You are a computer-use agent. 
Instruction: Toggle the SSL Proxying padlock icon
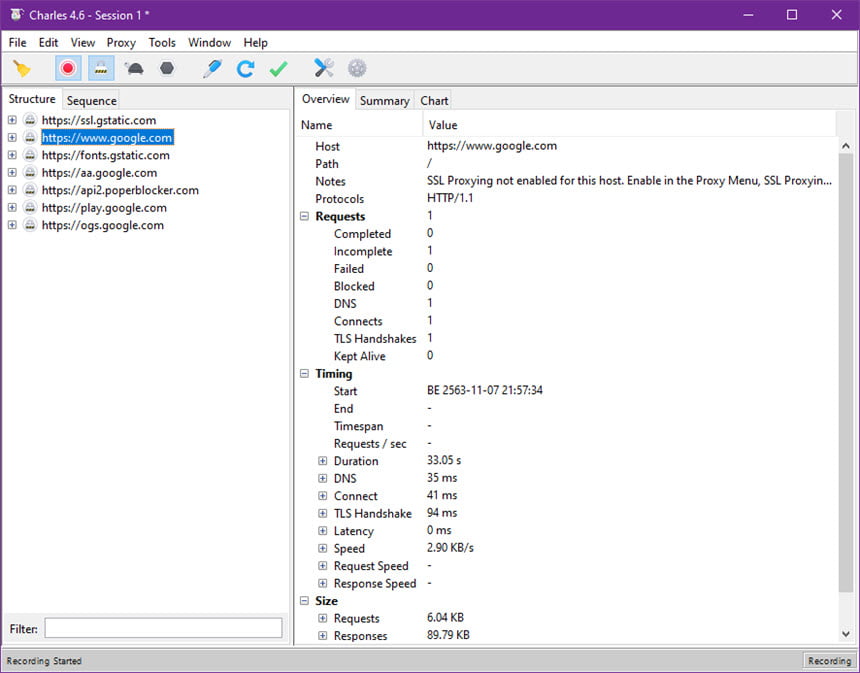pyautogui.click(x=101, y=69)
